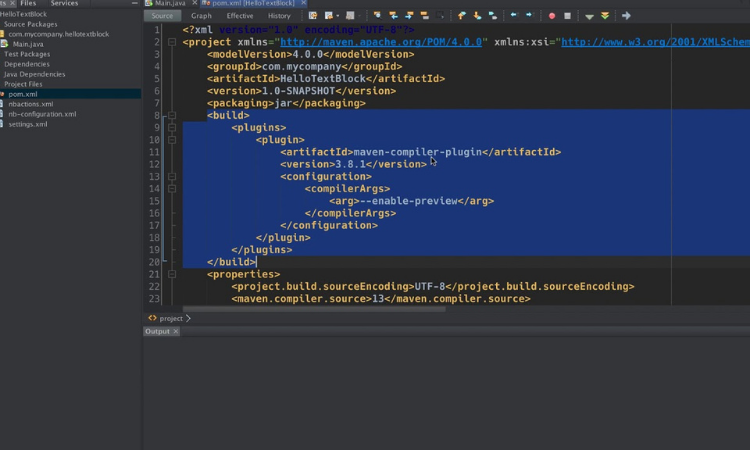Click the XSL Transformation arrow icon
750x450 pixels.
626,16
